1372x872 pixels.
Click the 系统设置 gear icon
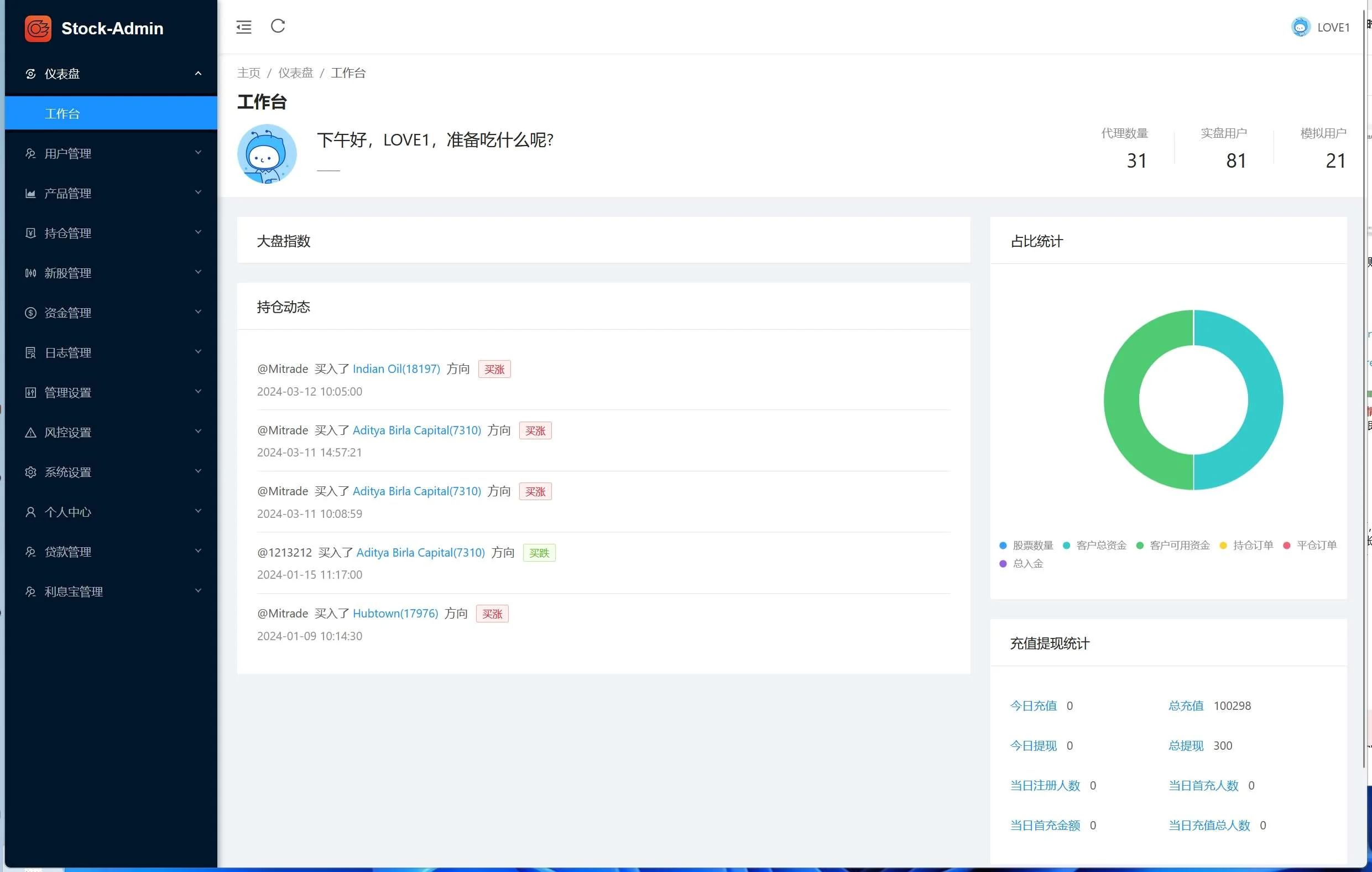point(31,472)
